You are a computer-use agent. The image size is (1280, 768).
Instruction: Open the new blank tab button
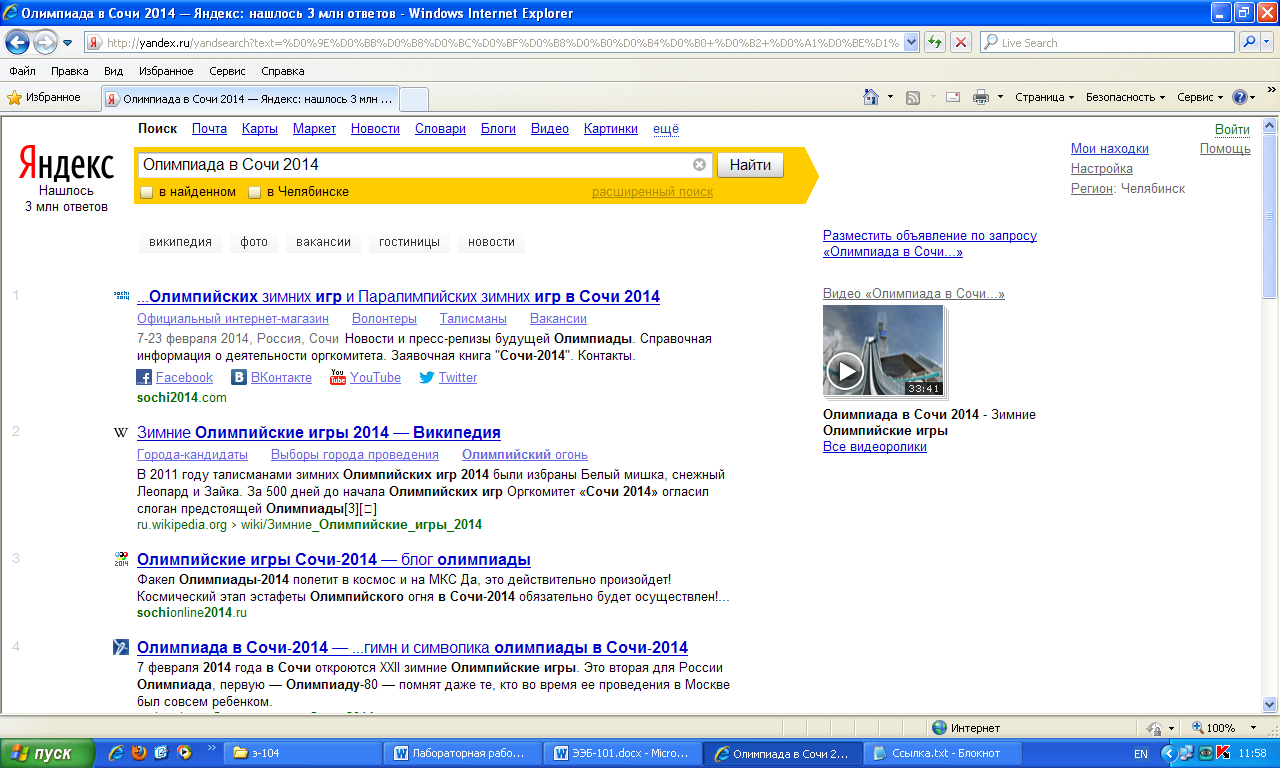(414, 98)
